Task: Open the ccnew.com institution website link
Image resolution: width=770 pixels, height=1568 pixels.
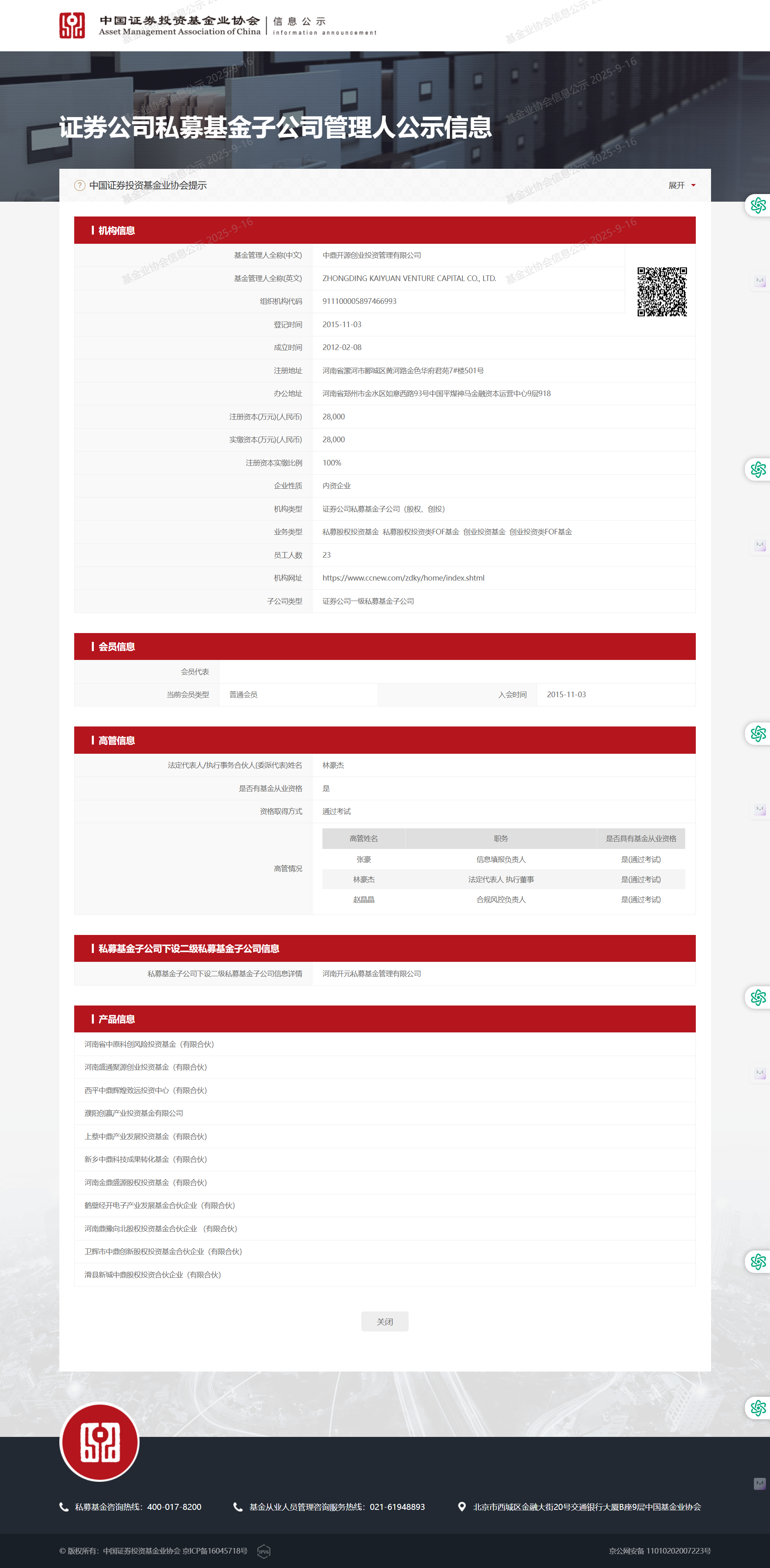Action: tap(403, 578)
